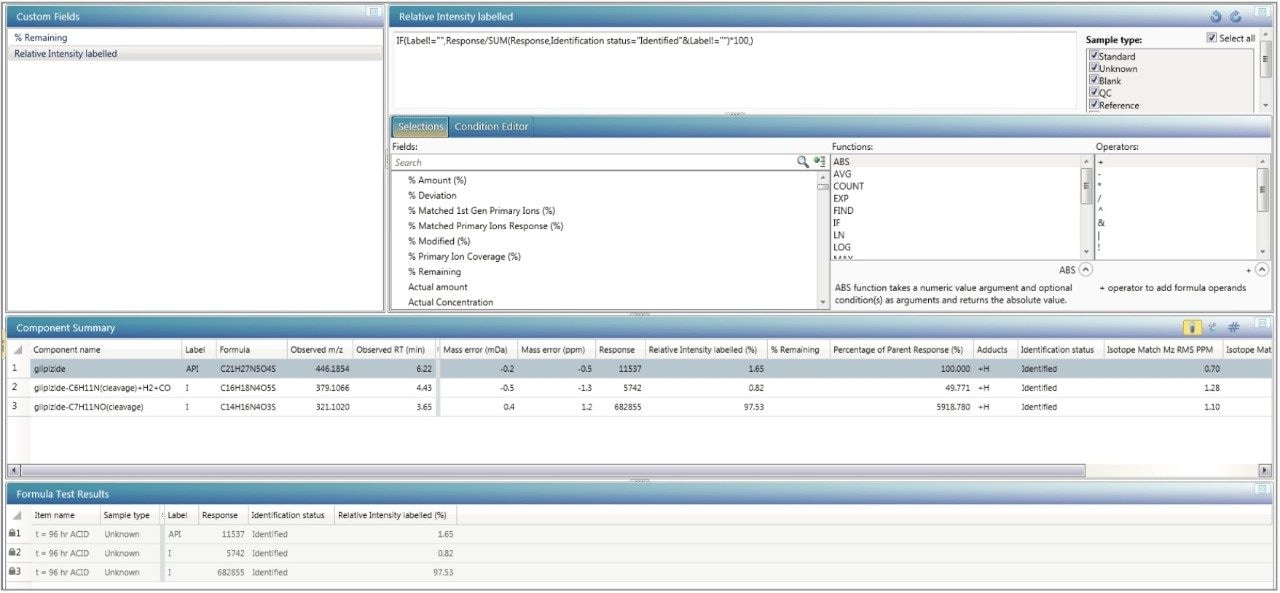The height and width of the screenshot is (593, 1280).
Task: Click the undo arrow in formula header
Action: click(1216, 16)
